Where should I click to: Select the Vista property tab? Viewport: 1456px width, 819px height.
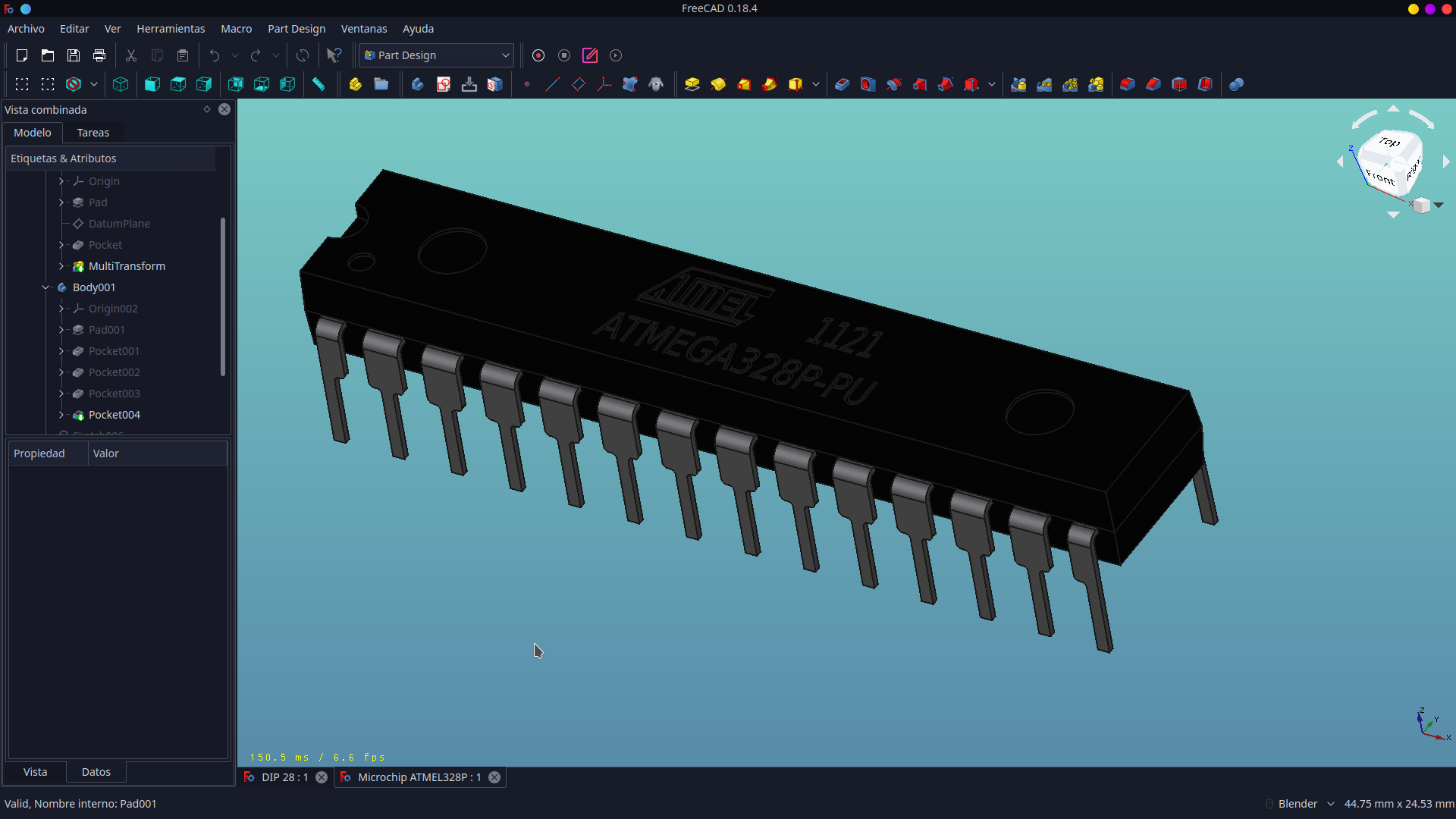(36, 772)
